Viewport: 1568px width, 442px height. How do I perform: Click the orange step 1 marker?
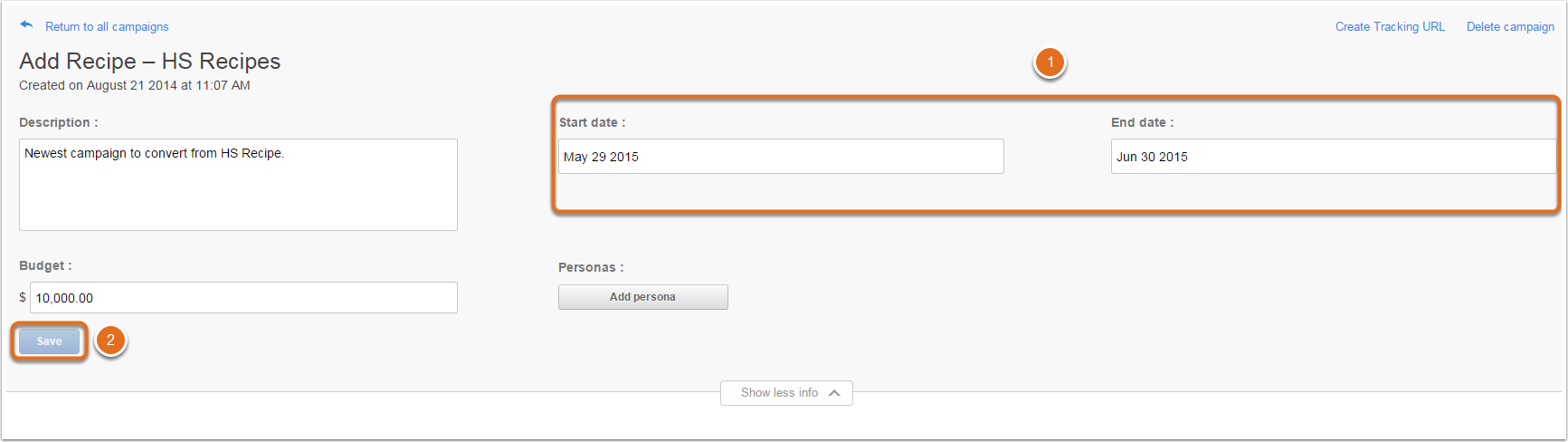point(1050,62)
